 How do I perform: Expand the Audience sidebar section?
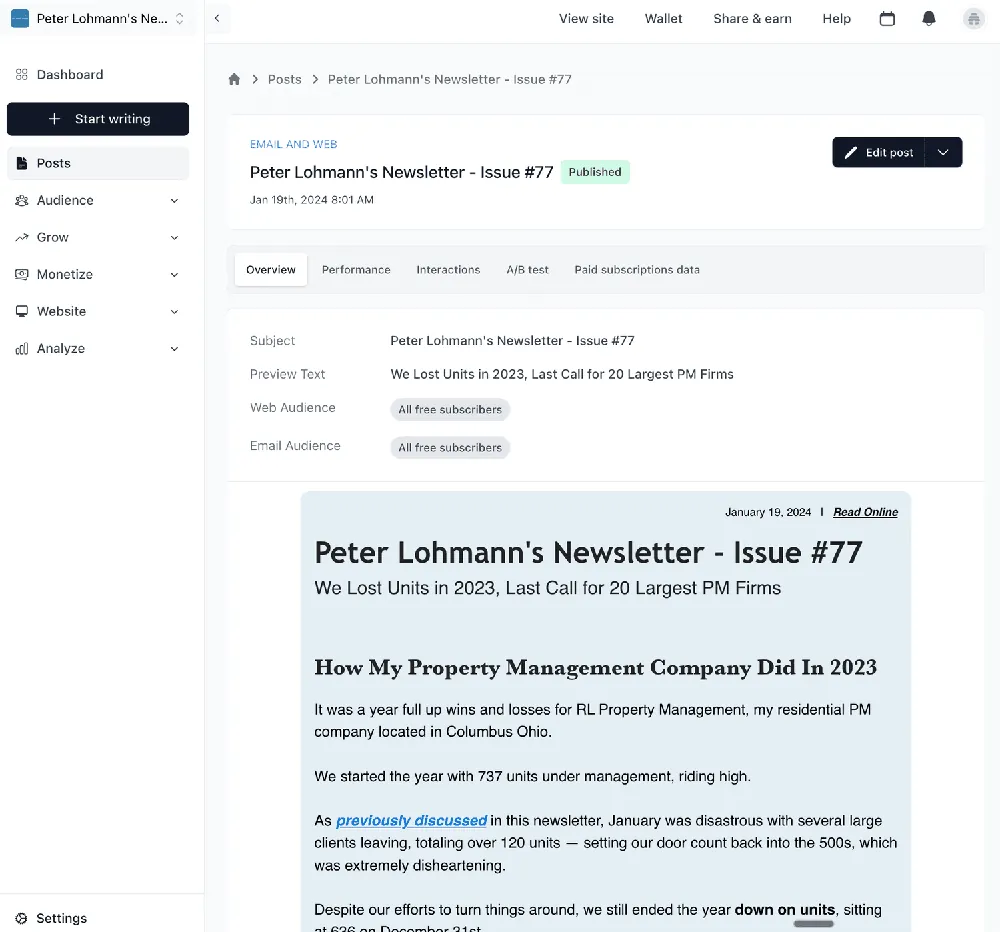[98, 200]
